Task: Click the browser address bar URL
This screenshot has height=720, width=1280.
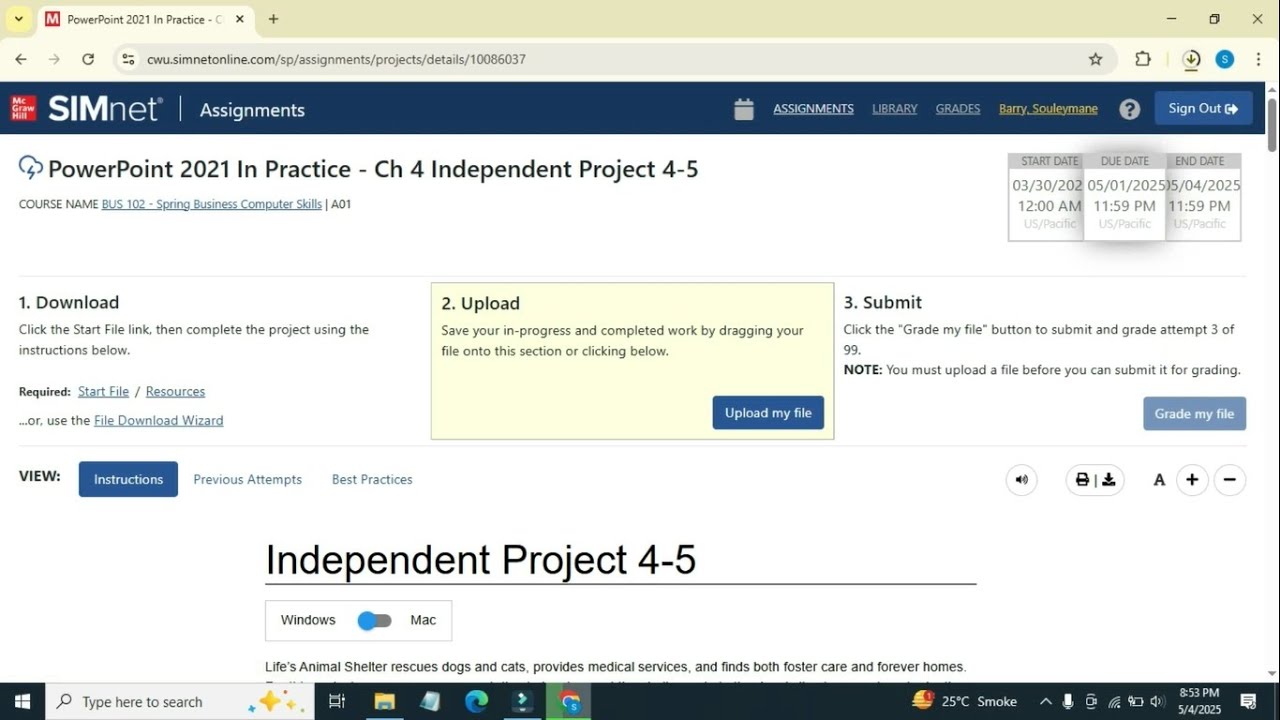Action: (336, 59)
